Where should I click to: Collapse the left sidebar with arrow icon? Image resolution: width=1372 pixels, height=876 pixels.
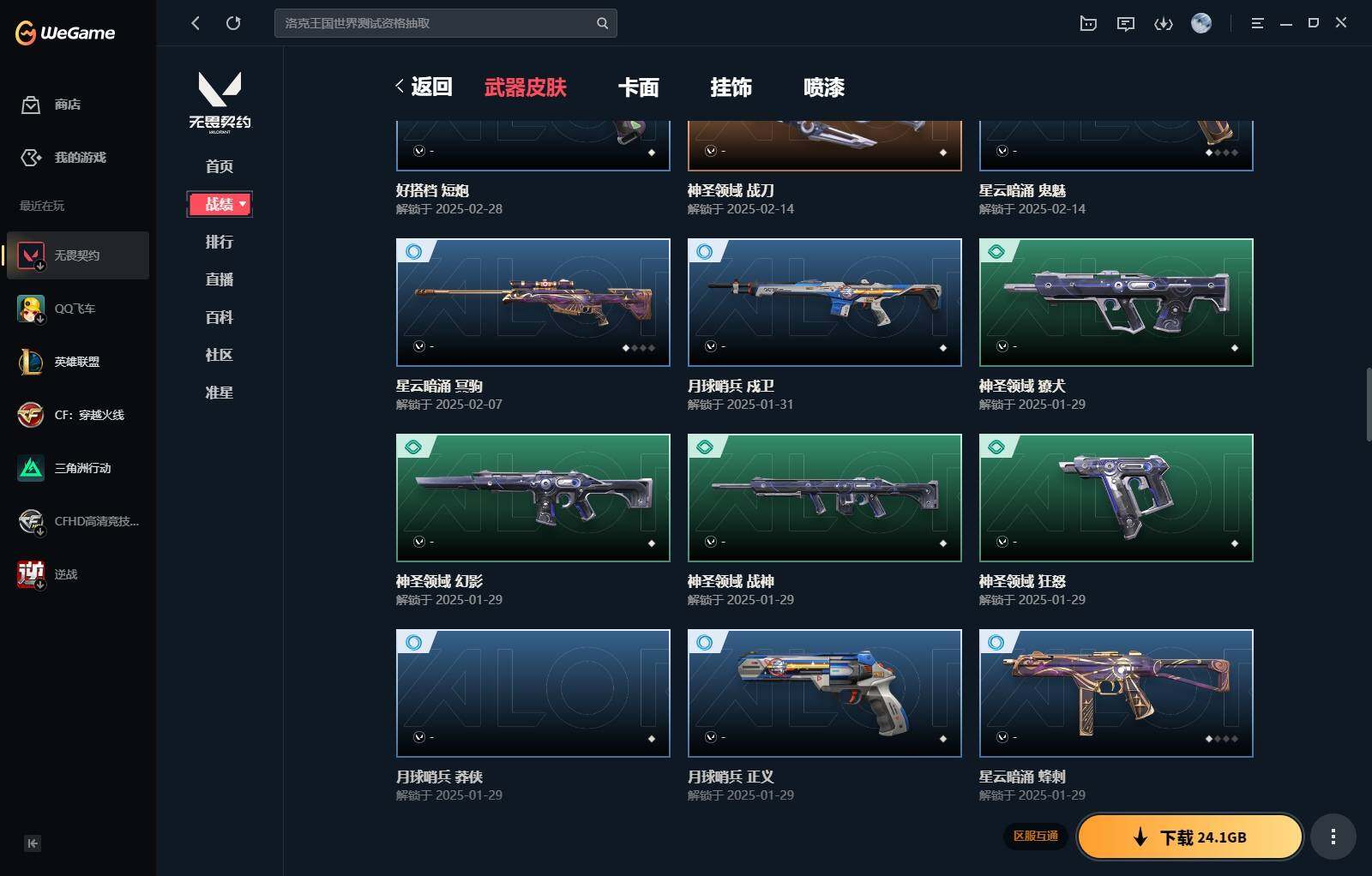pos(33,843)
